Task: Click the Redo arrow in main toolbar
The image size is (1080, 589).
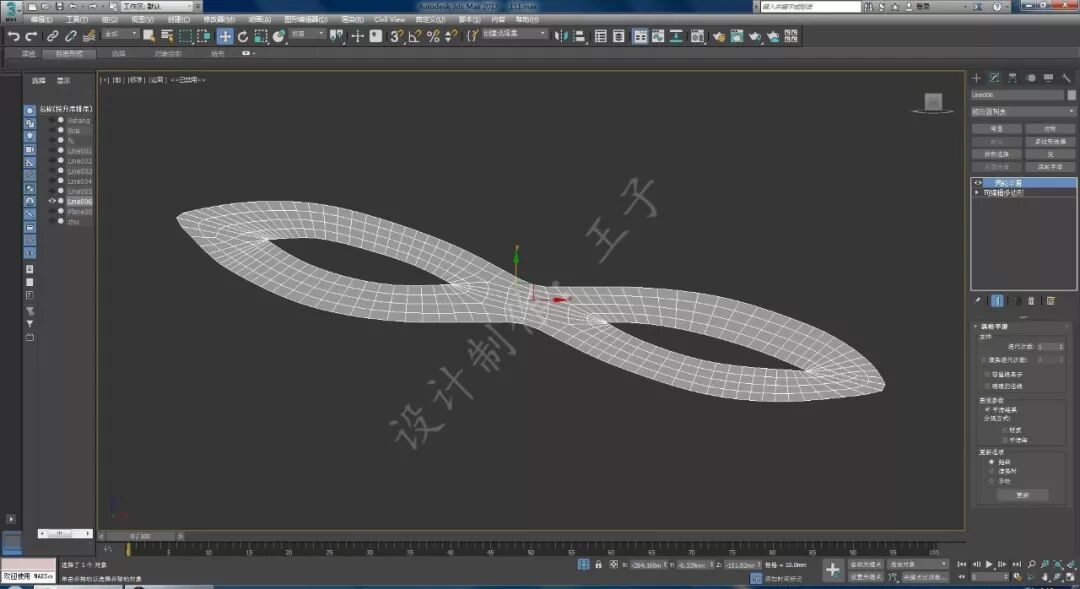Action: 31,36
